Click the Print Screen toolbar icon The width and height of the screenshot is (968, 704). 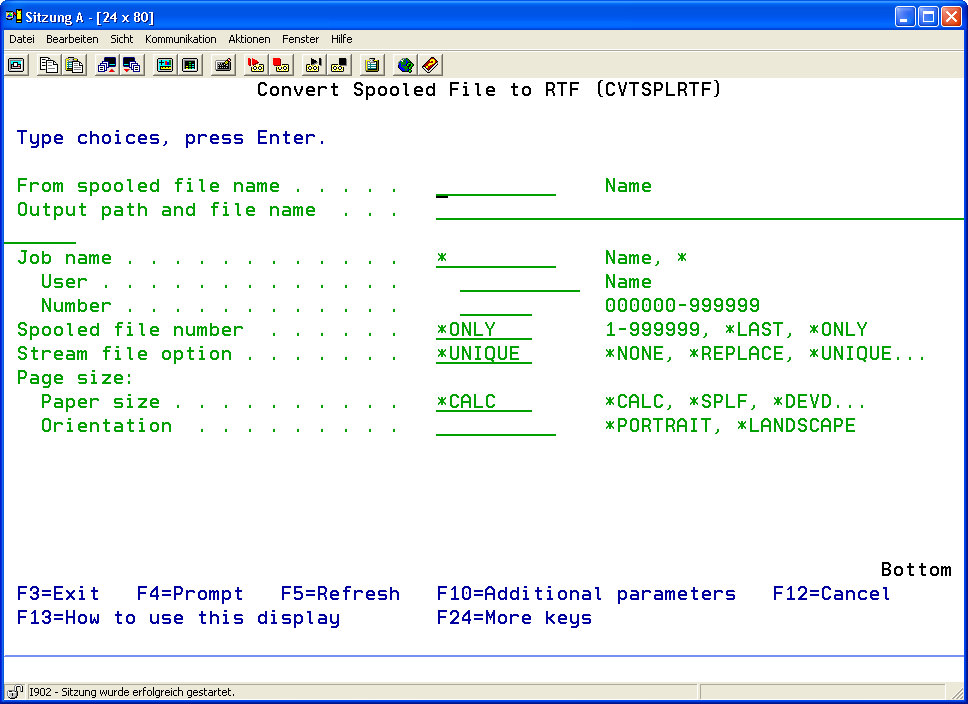point(17,65)
